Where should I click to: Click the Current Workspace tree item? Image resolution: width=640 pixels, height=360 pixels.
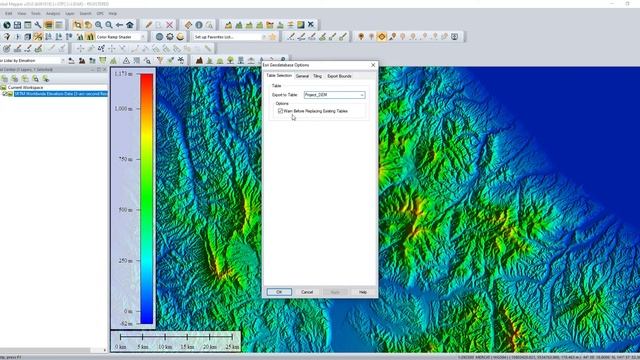25,87
